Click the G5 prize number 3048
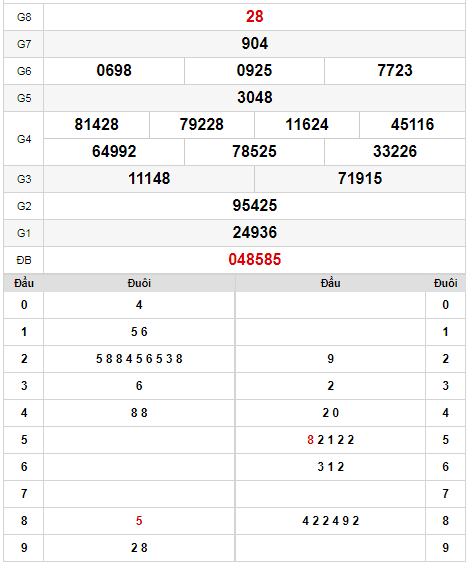 tap(255, 98)
